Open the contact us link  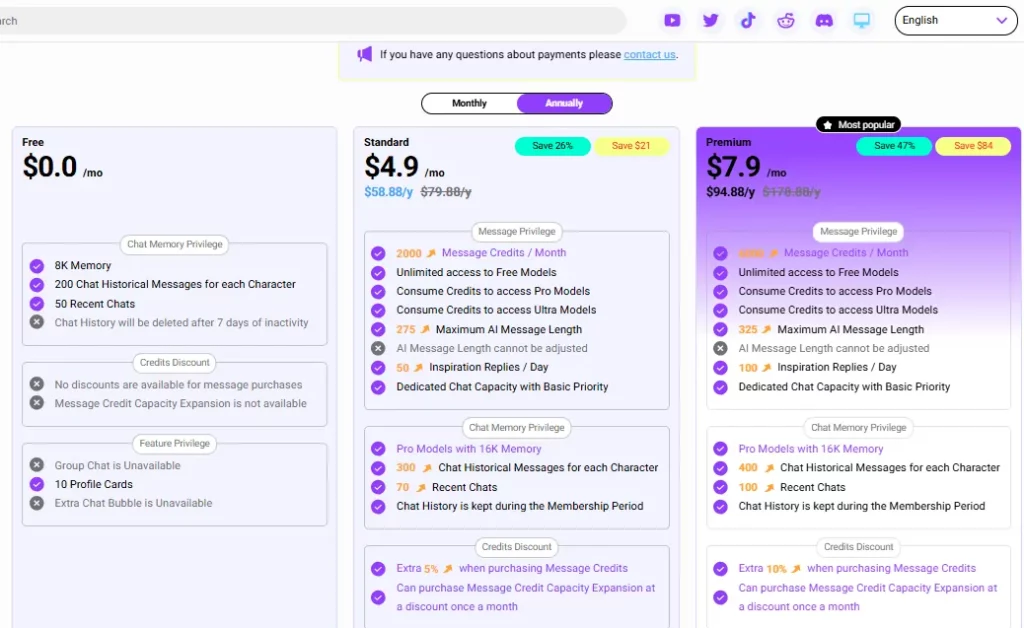[x=649, y=55]
